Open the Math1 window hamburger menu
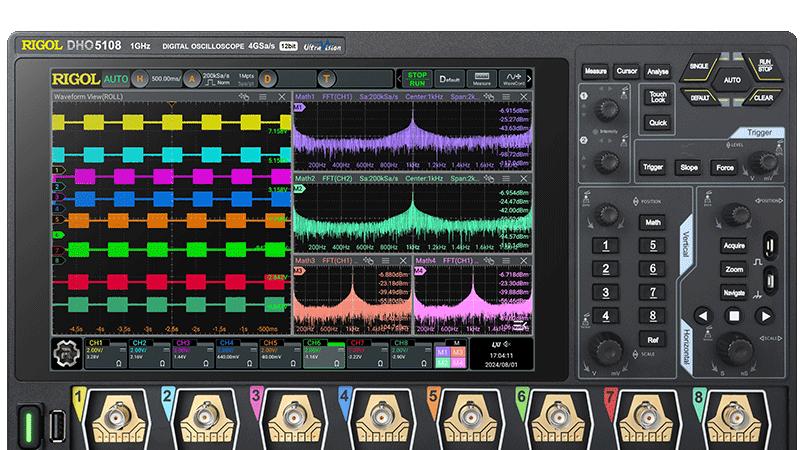 (506, 96)
